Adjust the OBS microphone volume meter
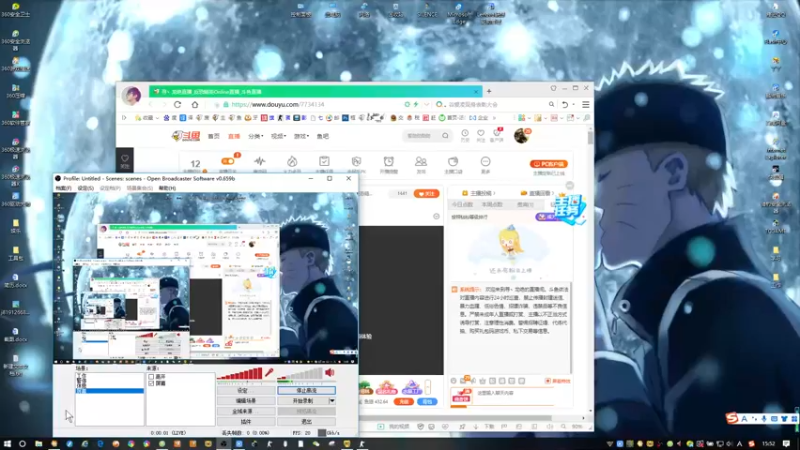Screen dimensions: 800x450 [x=239, y=374]
